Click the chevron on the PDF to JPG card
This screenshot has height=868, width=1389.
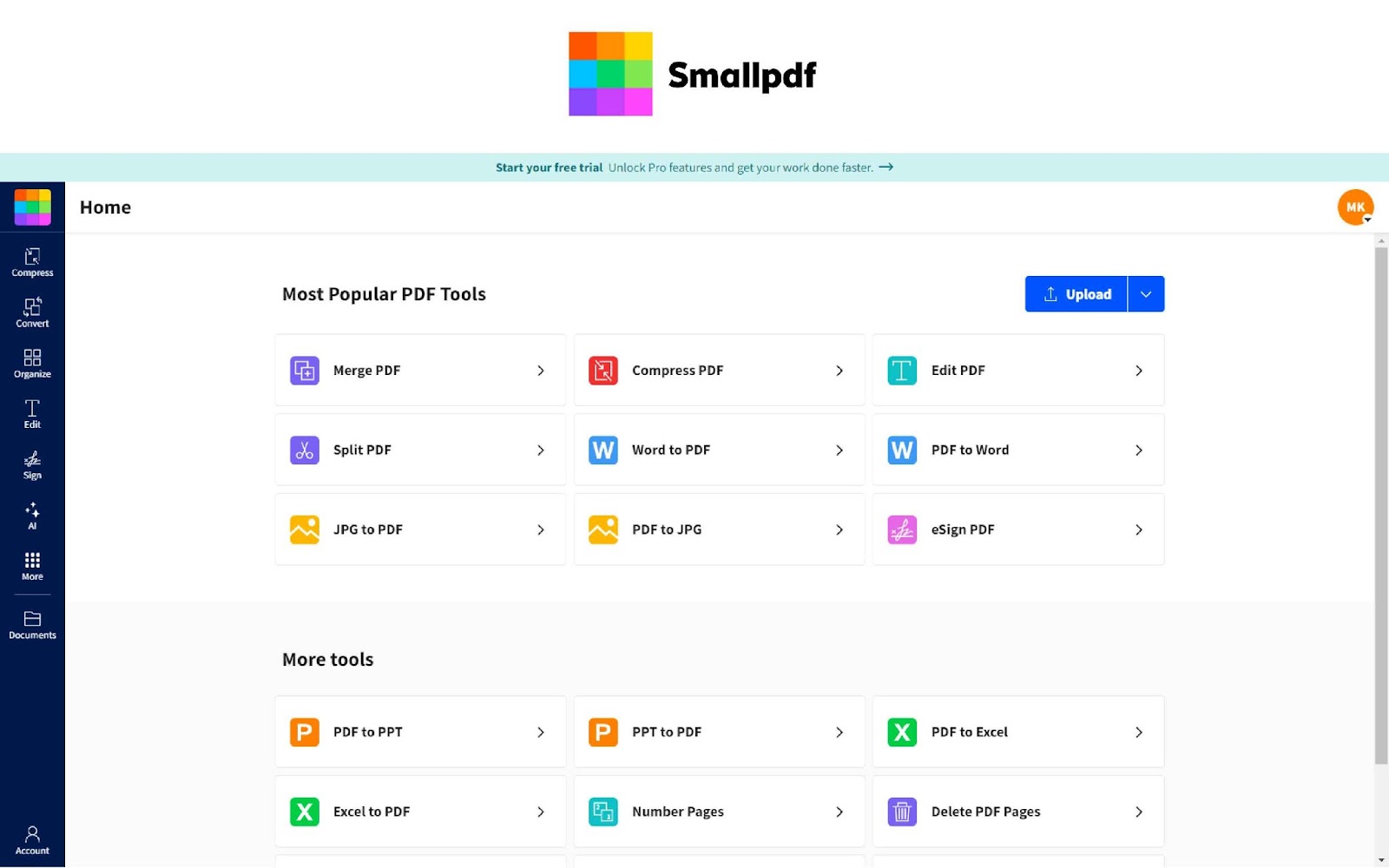coord(839,529)
